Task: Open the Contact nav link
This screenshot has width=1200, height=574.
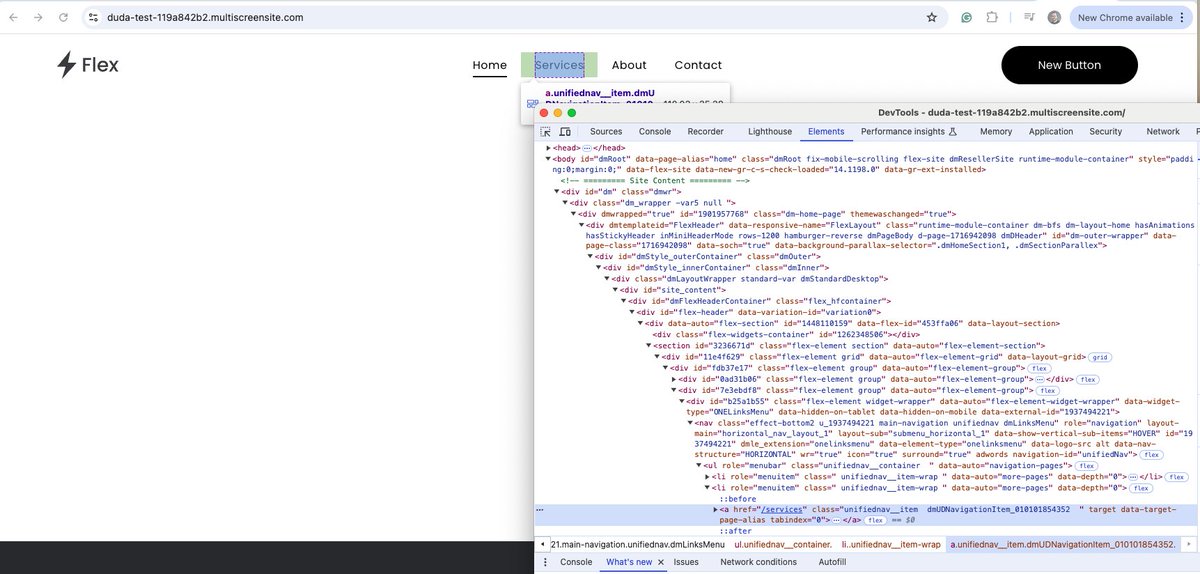Action: (698, 65)
